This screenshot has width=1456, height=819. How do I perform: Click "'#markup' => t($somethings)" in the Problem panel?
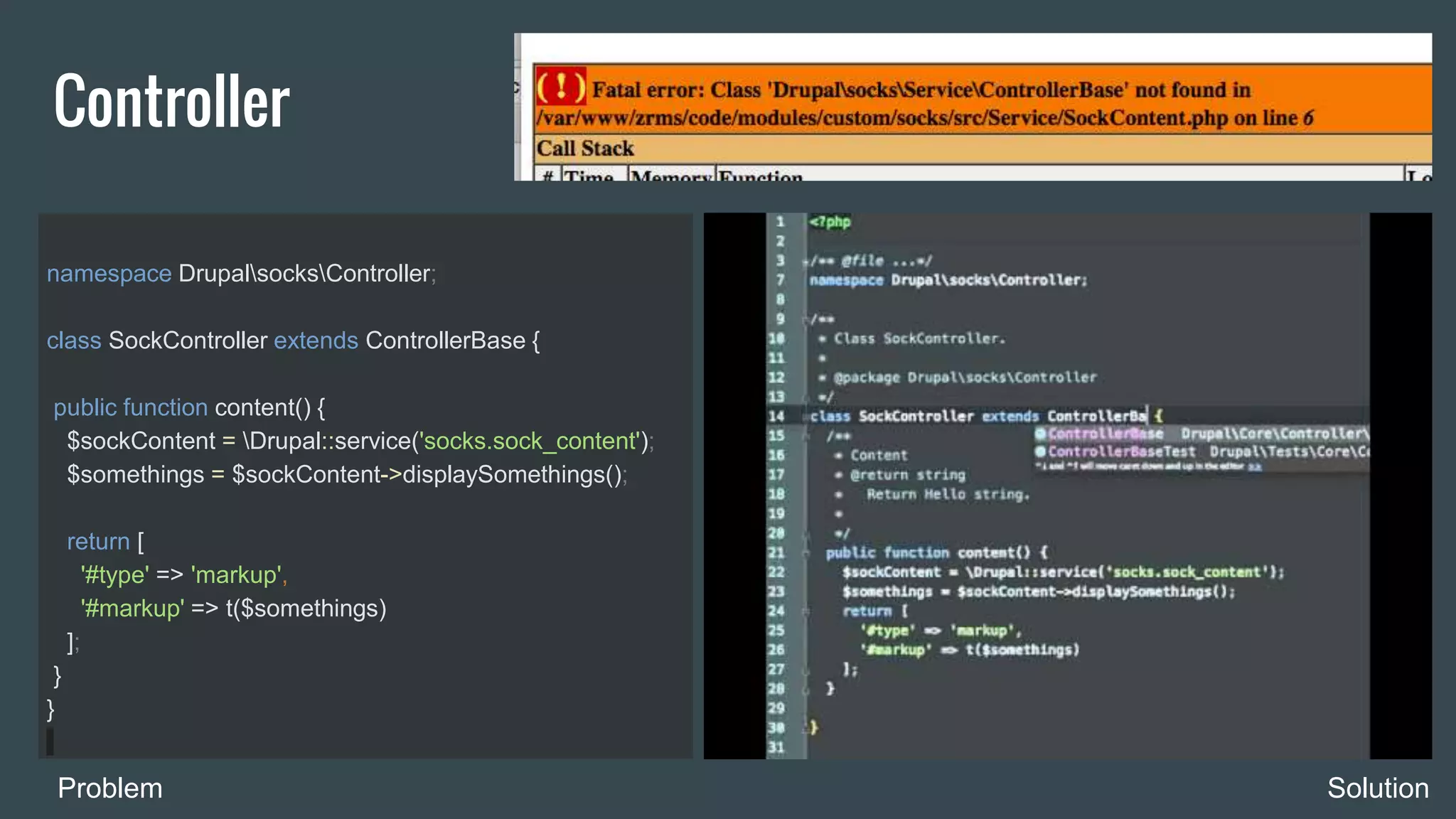233,609
